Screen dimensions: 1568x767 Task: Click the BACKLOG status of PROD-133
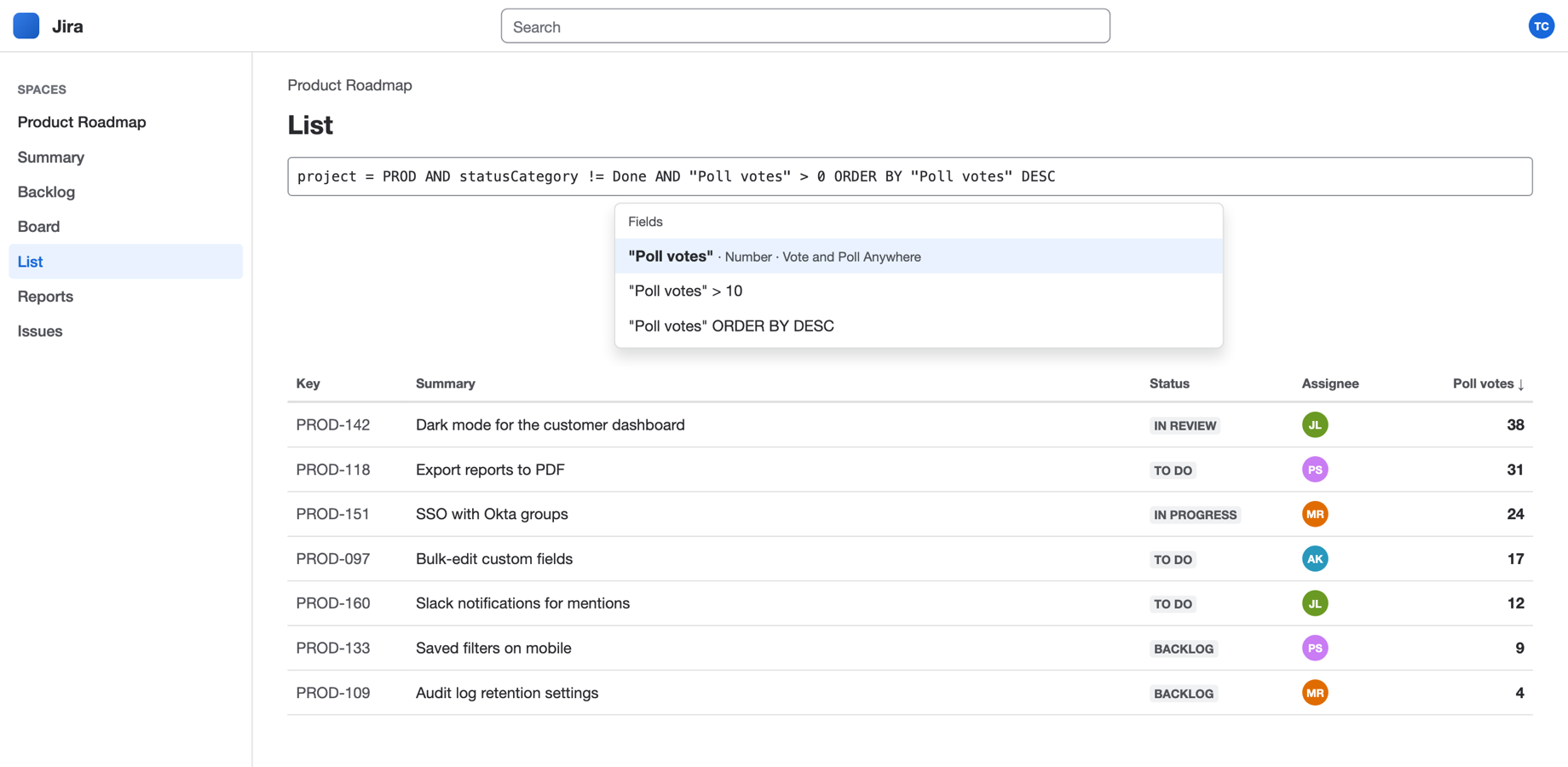click(1184, 649)
